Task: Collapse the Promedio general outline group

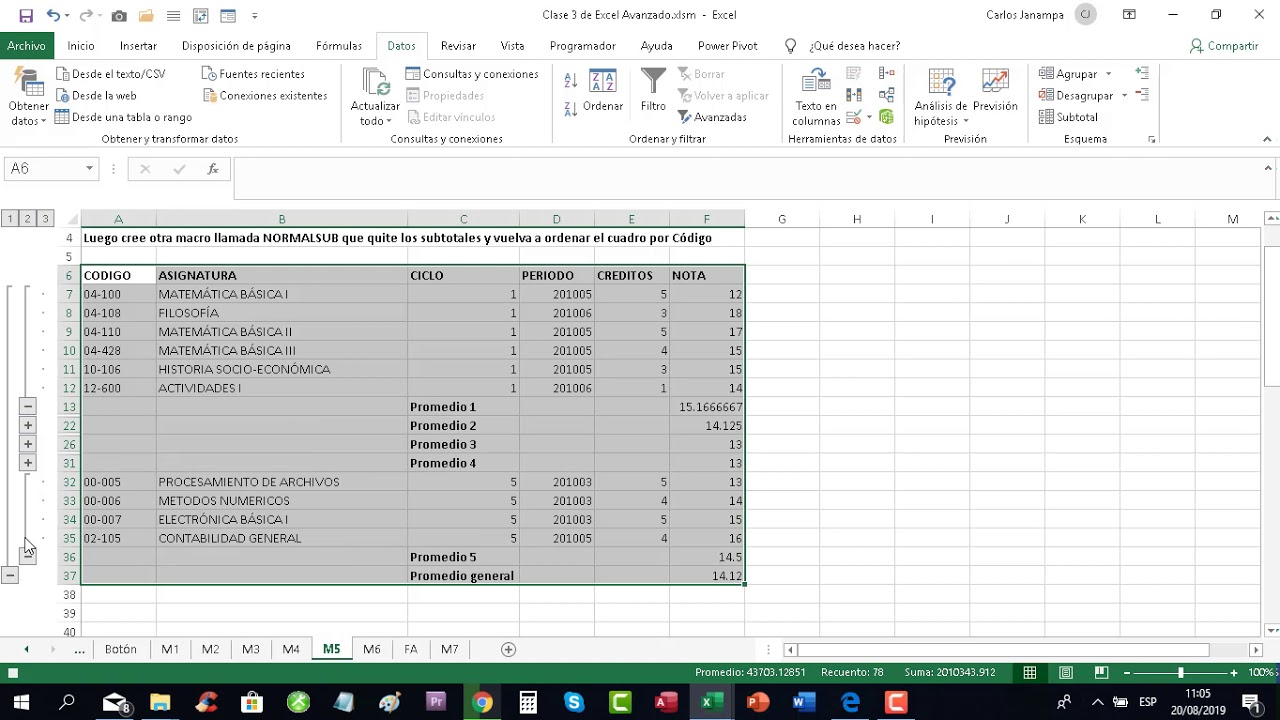Action: [10, 576]
